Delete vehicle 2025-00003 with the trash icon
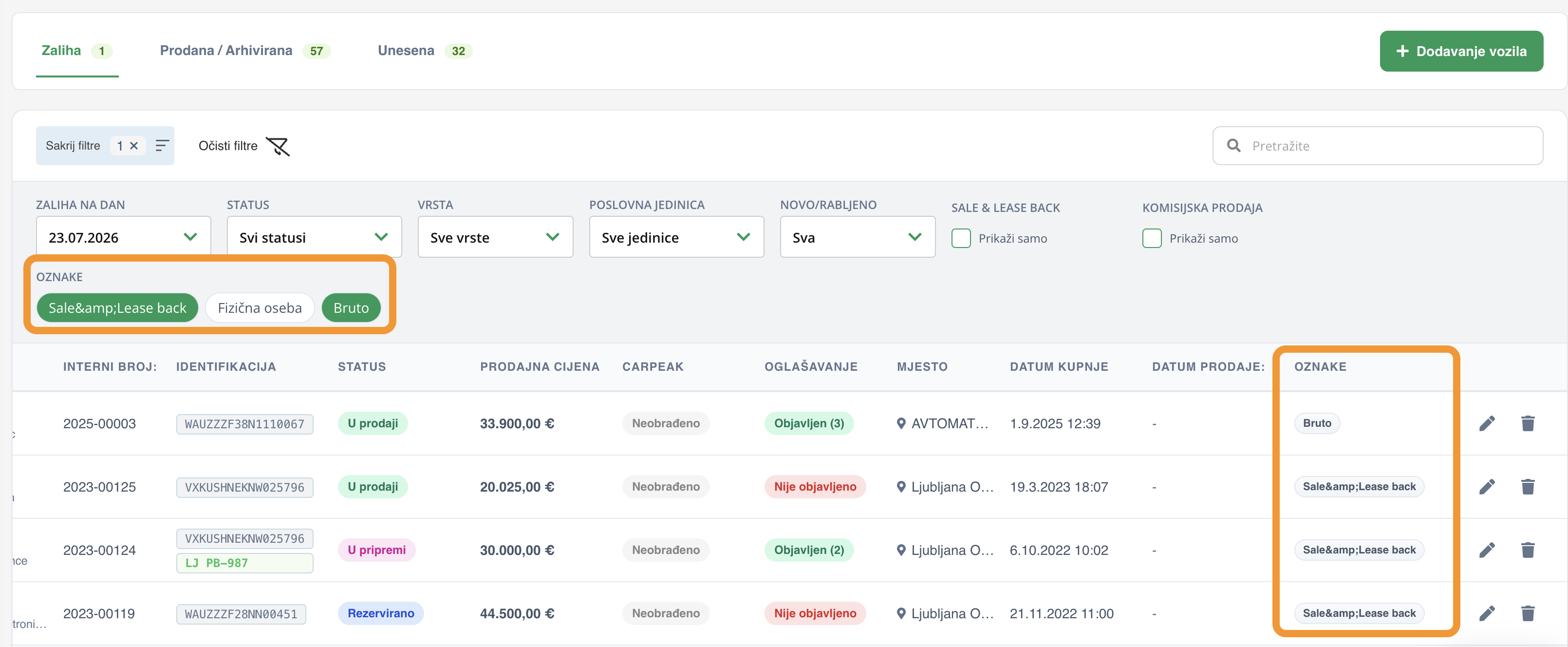This screenshot has width=1568, height=647. click(1527, 423)
